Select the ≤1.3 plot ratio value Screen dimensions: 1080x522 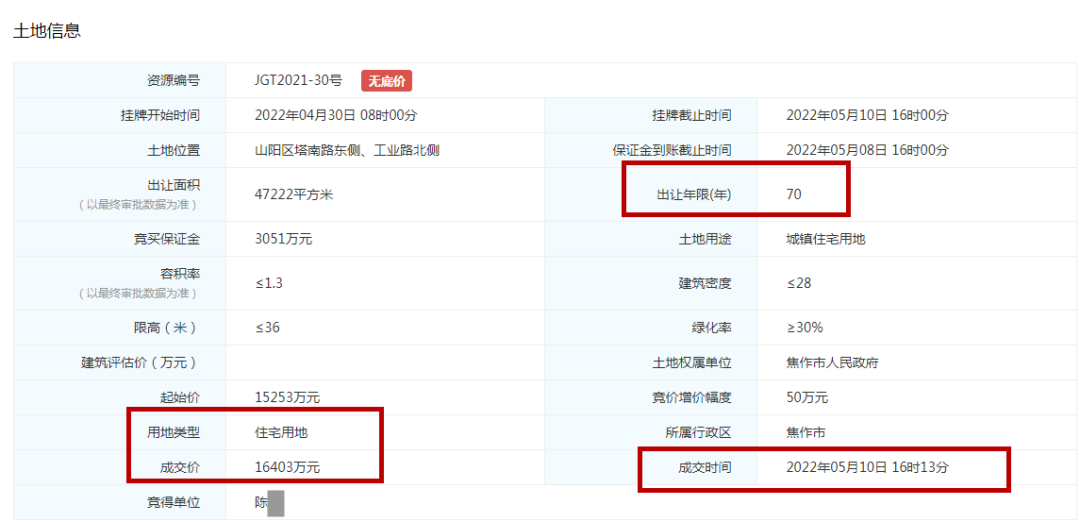click(x=269, y=283)
